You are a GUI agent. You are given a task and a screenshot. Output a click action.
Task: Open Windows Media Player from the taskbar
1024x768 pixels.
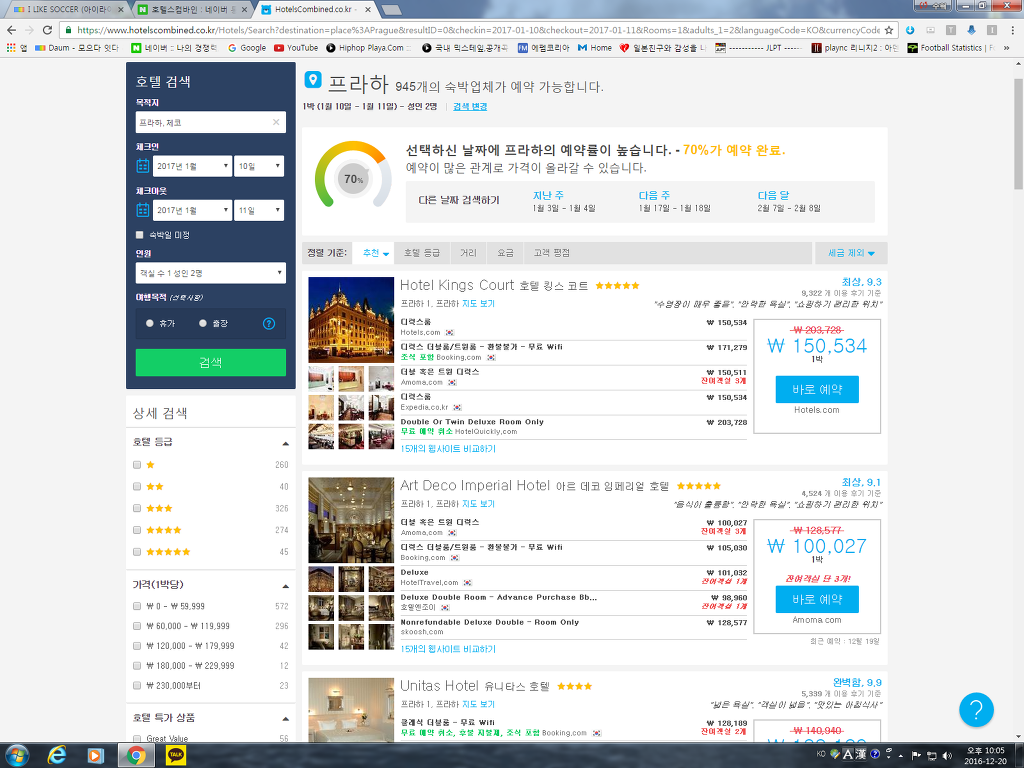coord(95,755)
